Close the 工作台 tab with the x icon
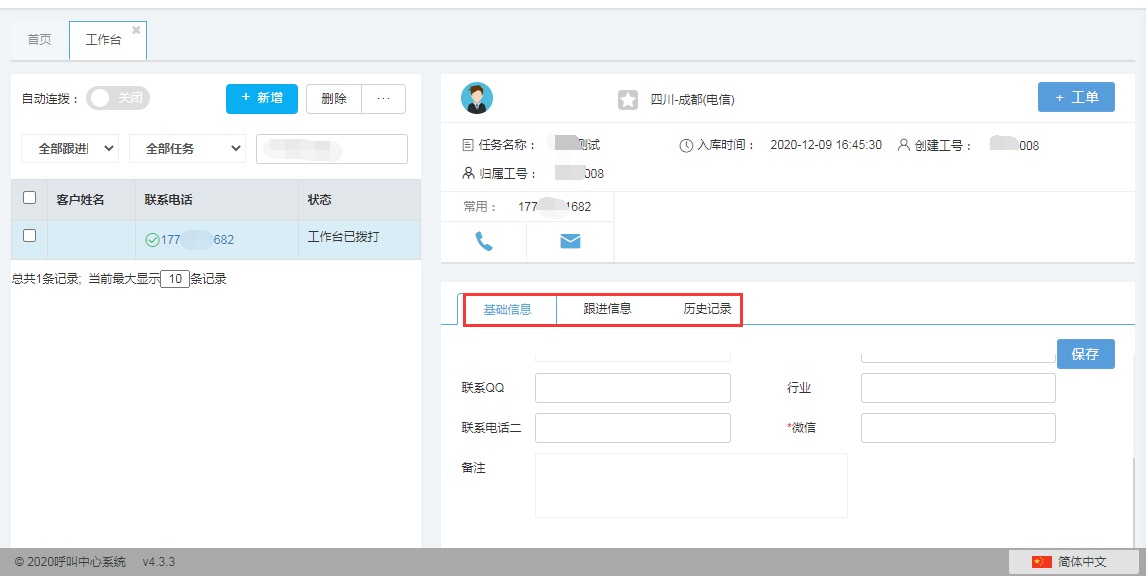1146x576 pixels. tap(136, 30)
